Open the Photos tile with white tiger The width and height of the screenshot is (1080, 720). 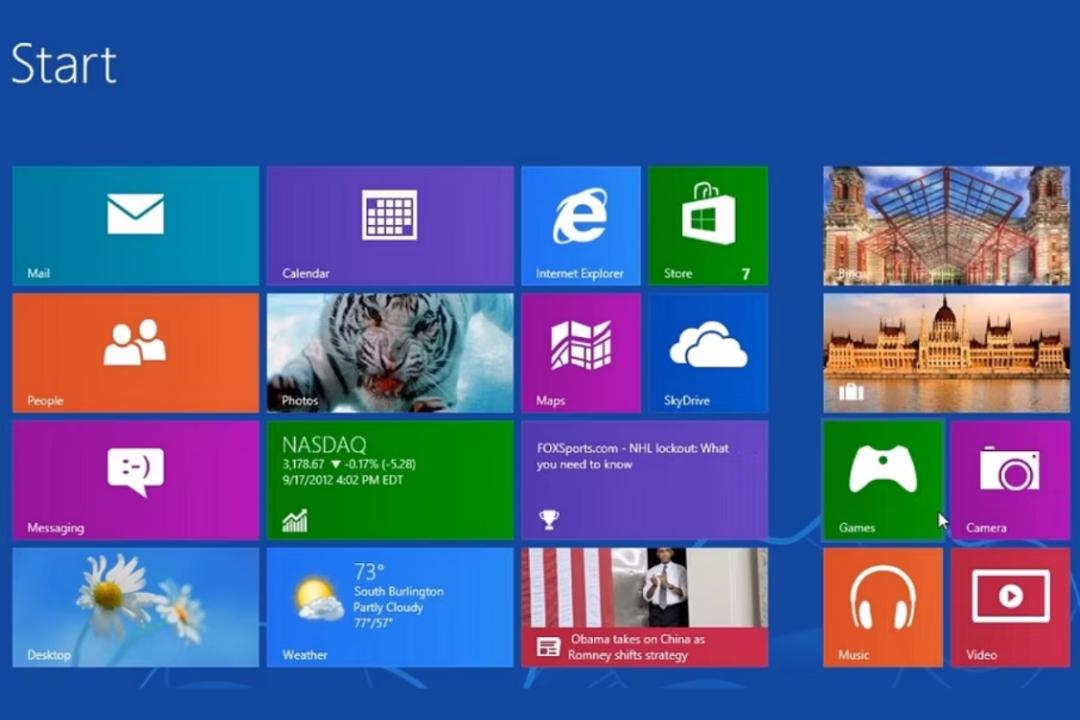390,353
